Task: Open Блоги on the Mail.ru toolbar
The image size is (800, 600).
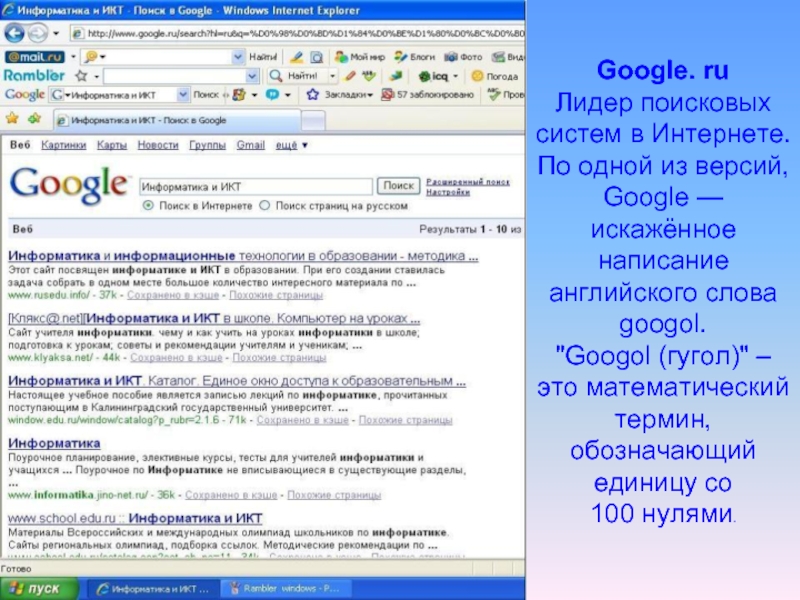Action: coord(415,57)
